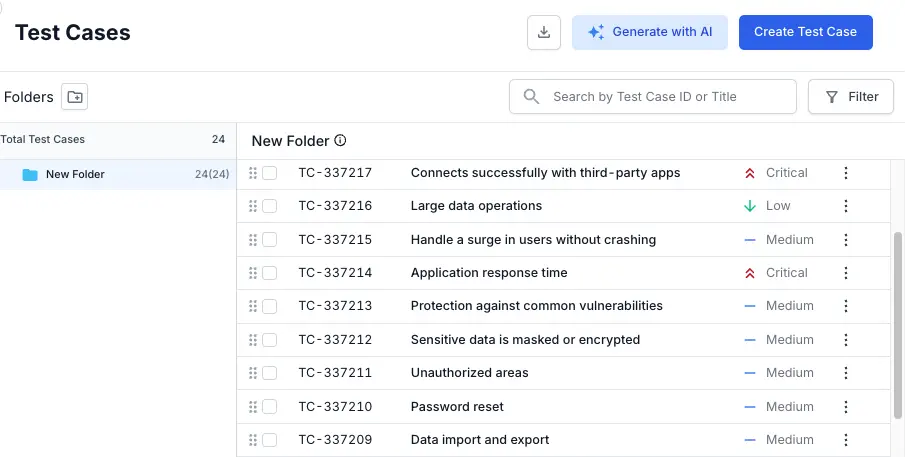The width and height of the screenshot is (905, 457).
Task: Check the box next to TC-337210
Action: pyautogui.click(x=270, y=407)
